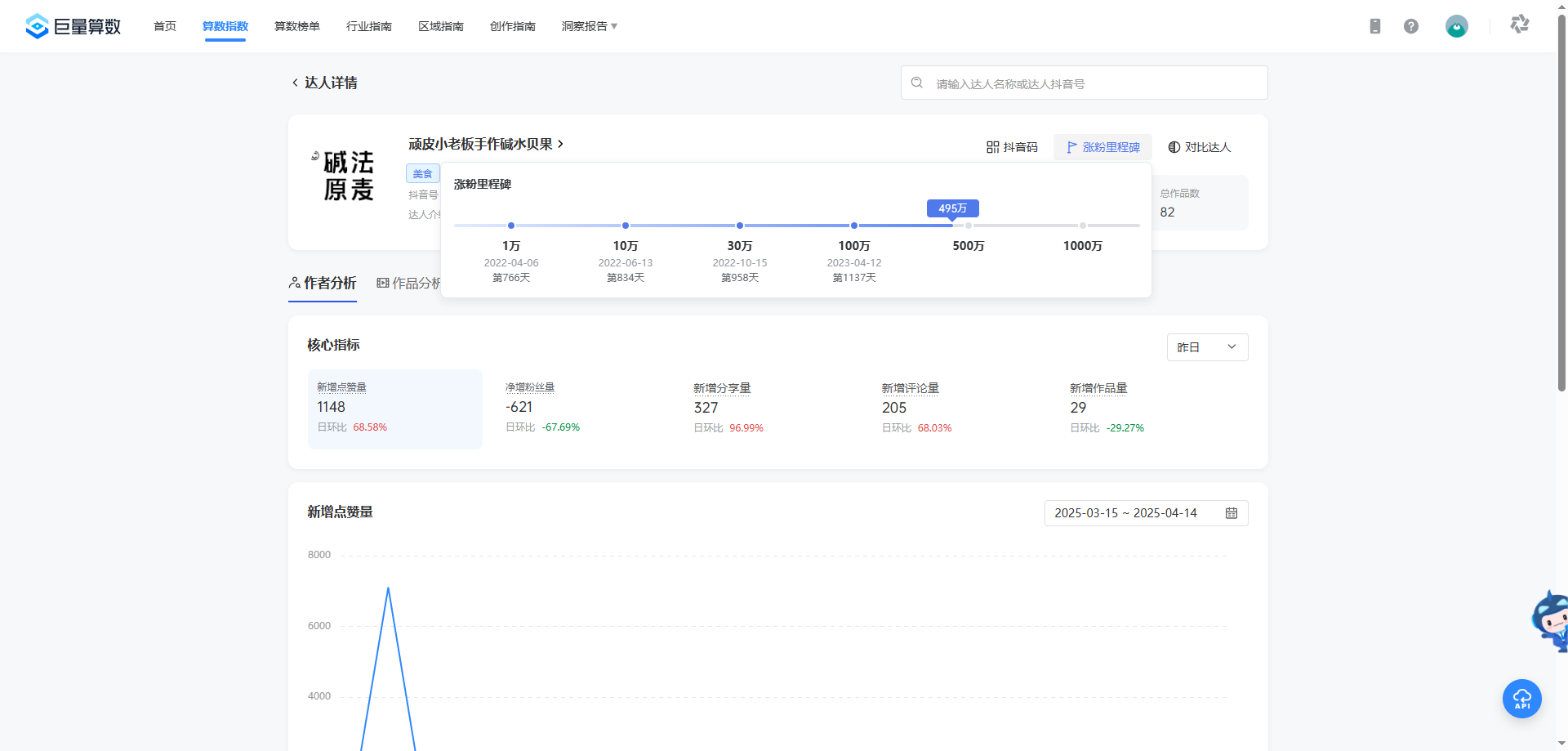Open the help question mark icon
The image size is (1568, 751).
click(x=1411, y=26)
